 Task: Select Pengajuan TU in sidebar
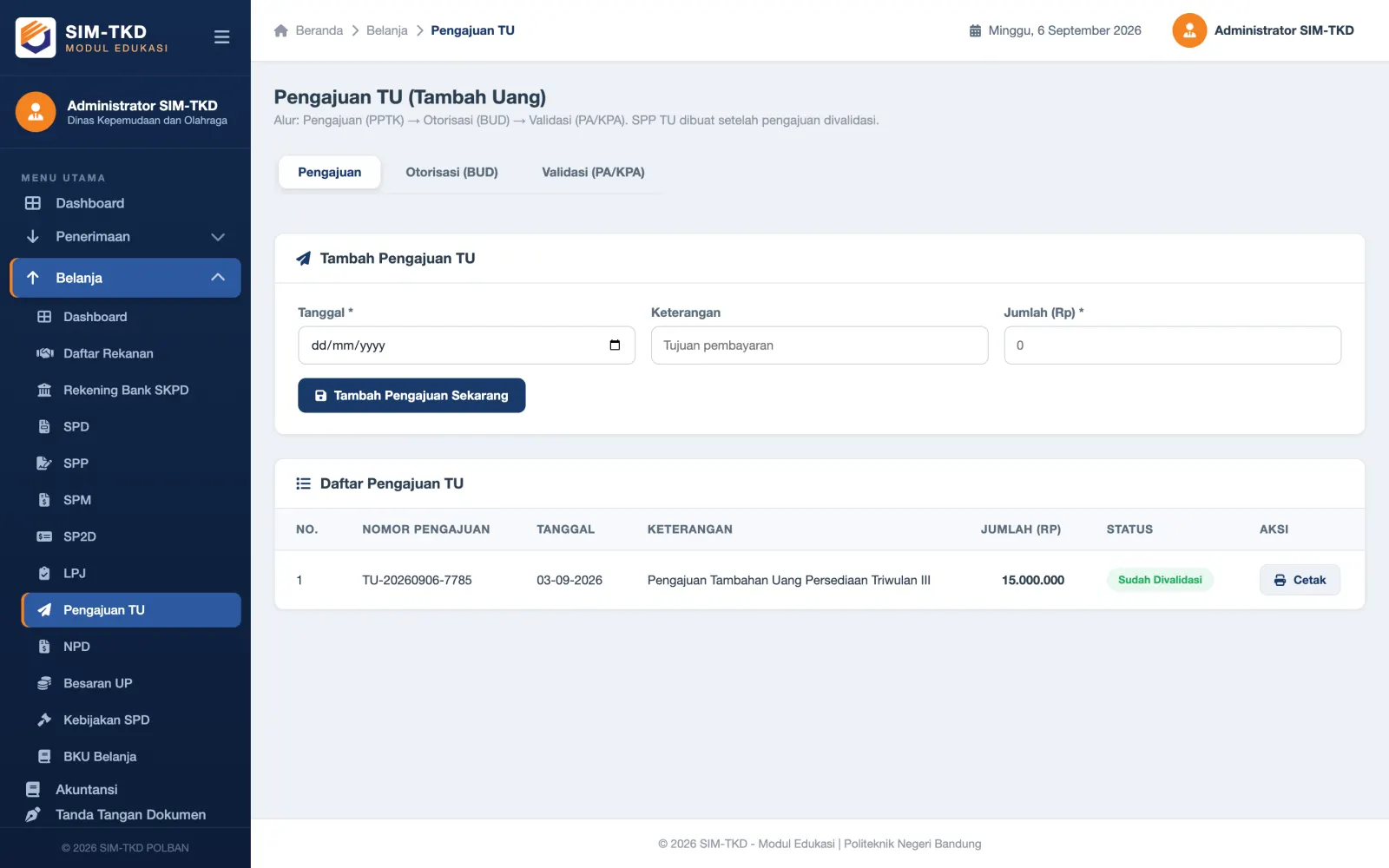(131, 610)
